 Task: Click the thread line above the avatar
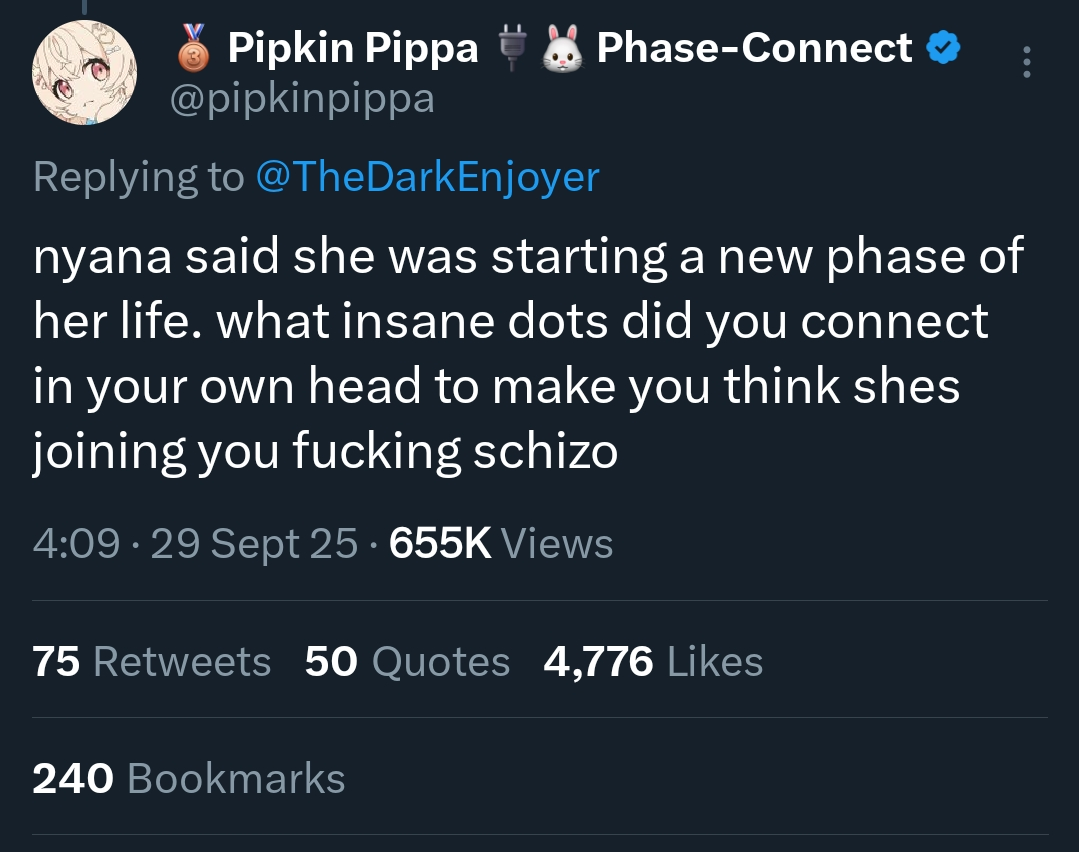[84, 7]
